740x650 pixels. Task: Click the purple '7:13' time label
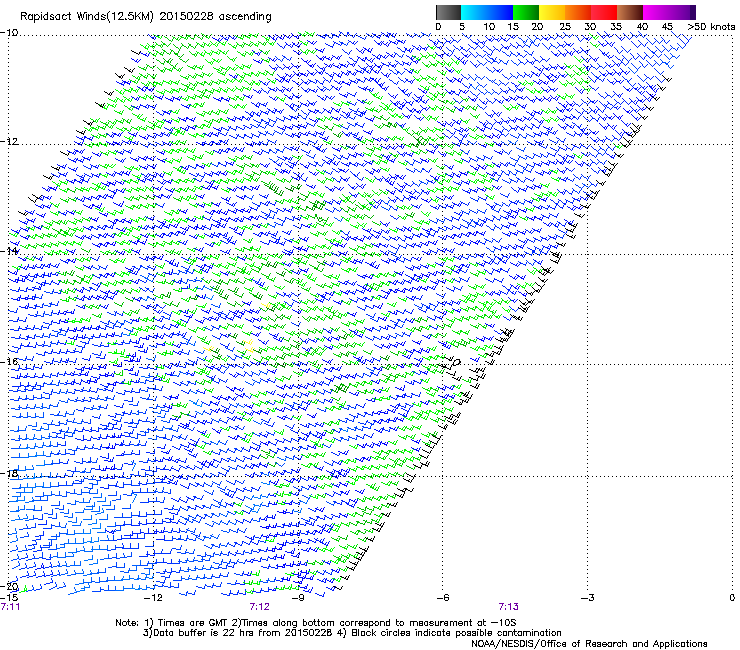coord(508,607)
